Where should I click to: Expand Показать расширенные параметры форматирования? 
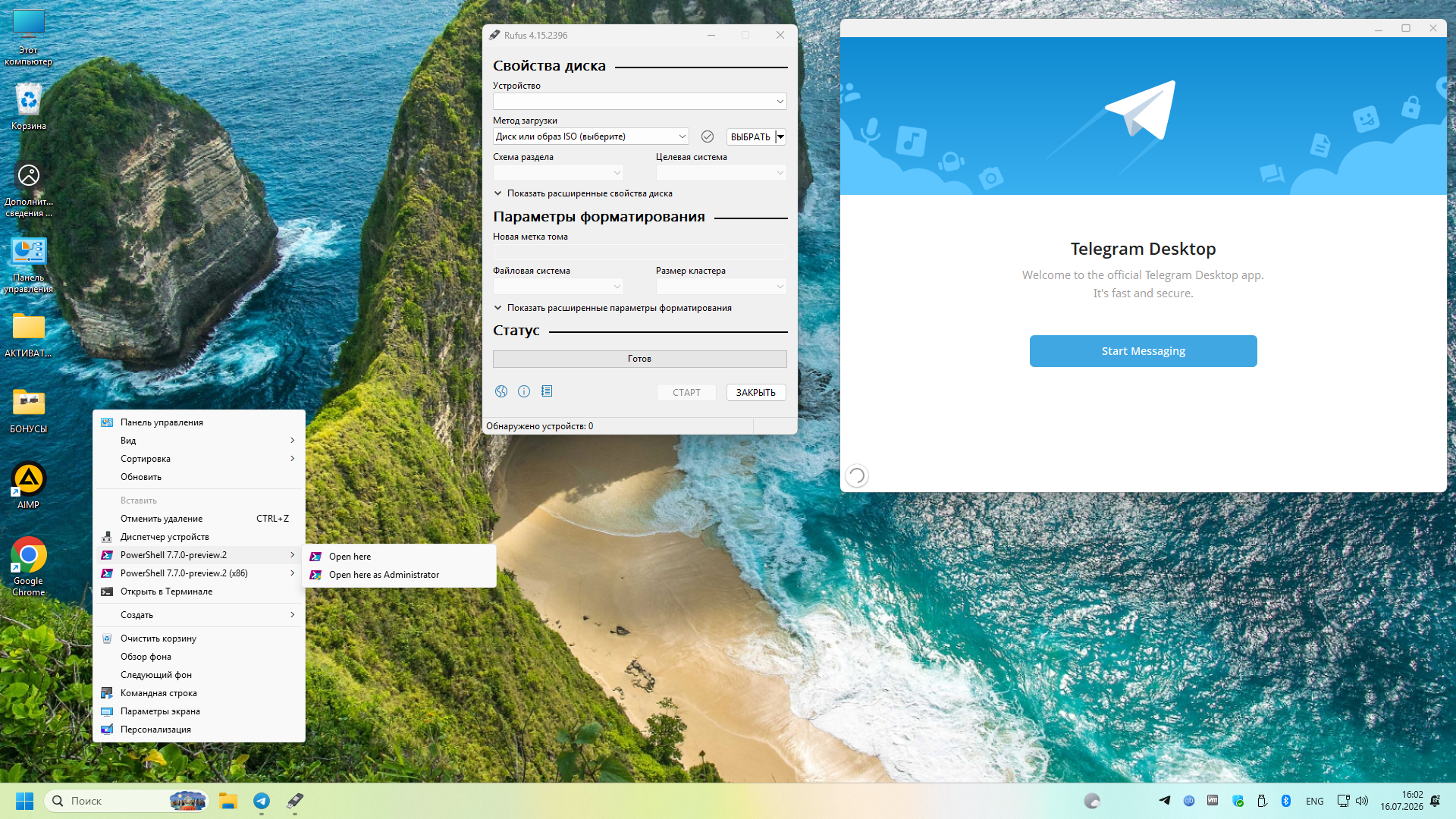pyautogui.click(x=613, y=308)
